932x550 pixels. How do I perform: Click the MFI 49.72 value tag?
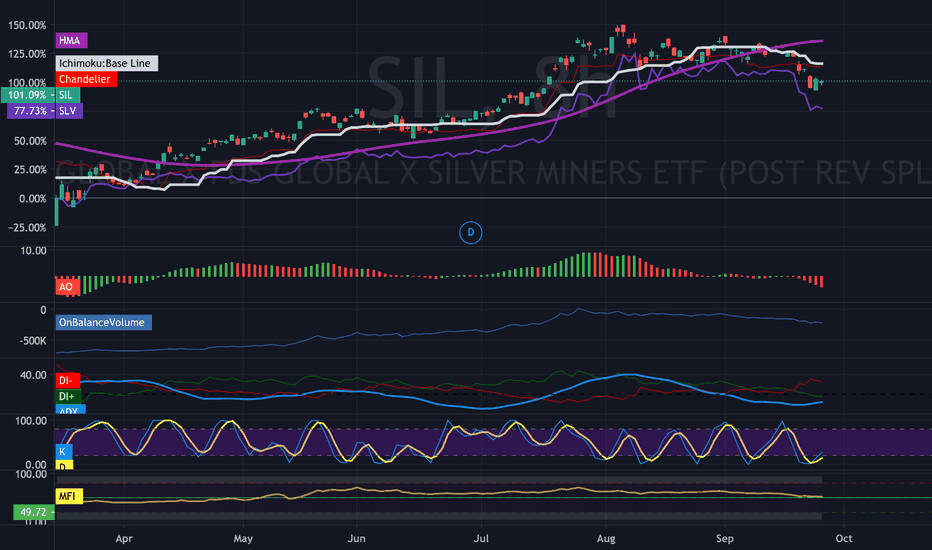click(33, 512)
